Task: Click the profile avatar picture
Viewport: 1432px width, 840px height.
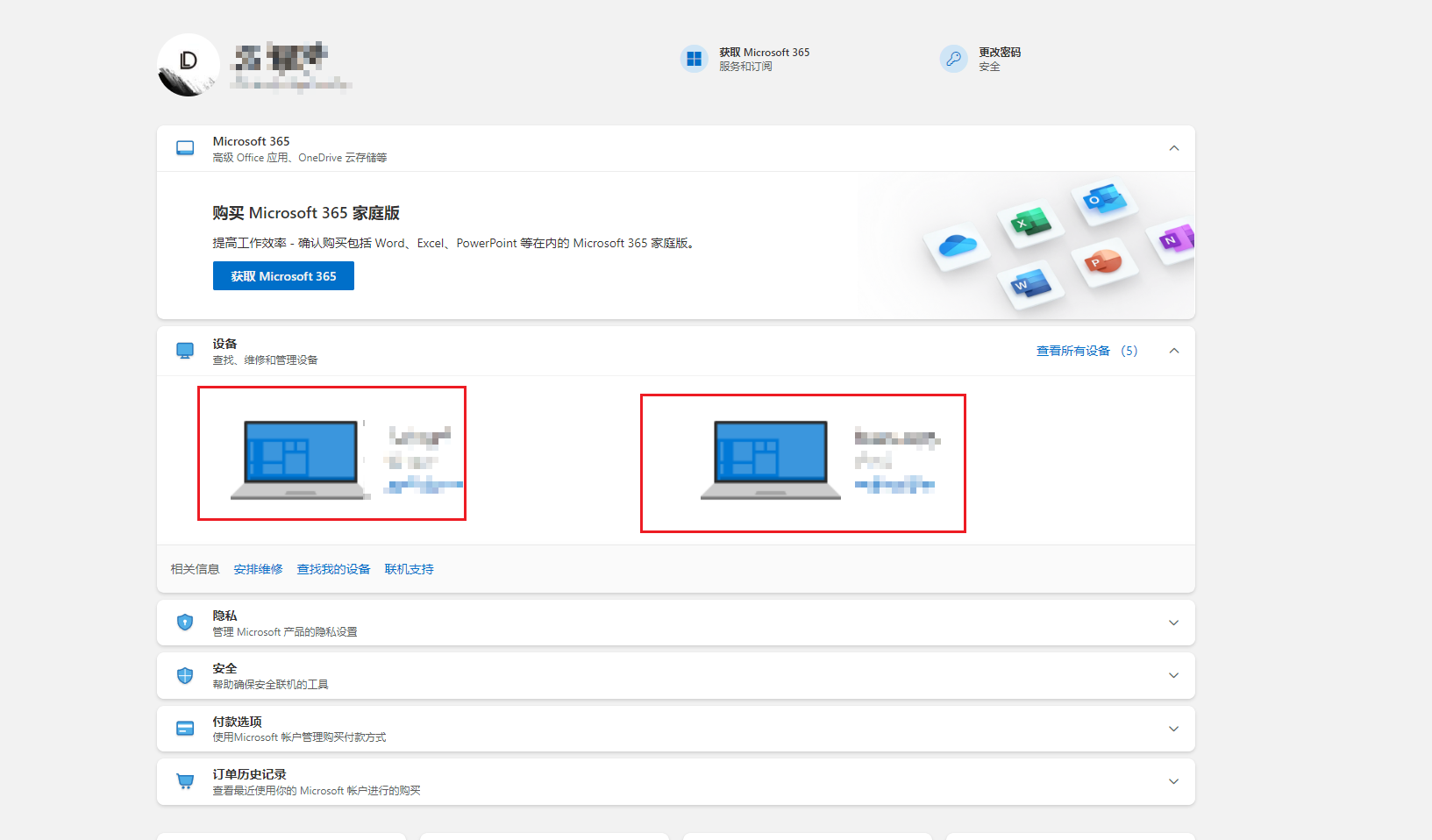Action: coord(188,65)
